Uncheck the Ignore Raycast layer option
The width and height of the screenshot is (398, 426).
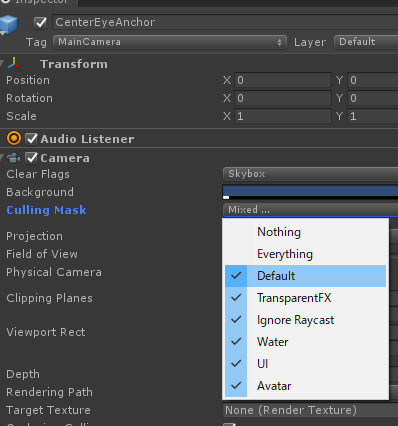[305, 320]
